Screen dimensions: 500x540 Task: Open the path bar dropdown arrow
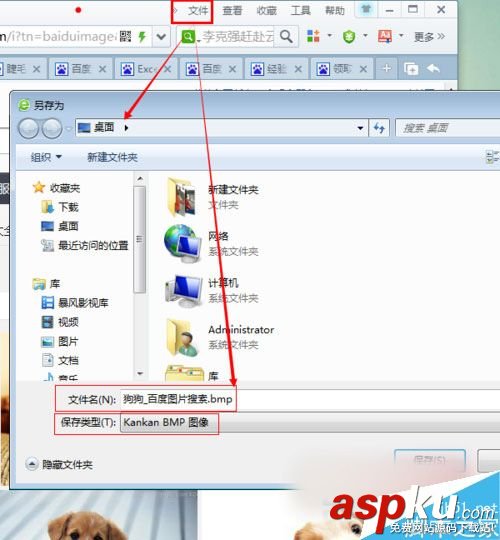point(360,128)
